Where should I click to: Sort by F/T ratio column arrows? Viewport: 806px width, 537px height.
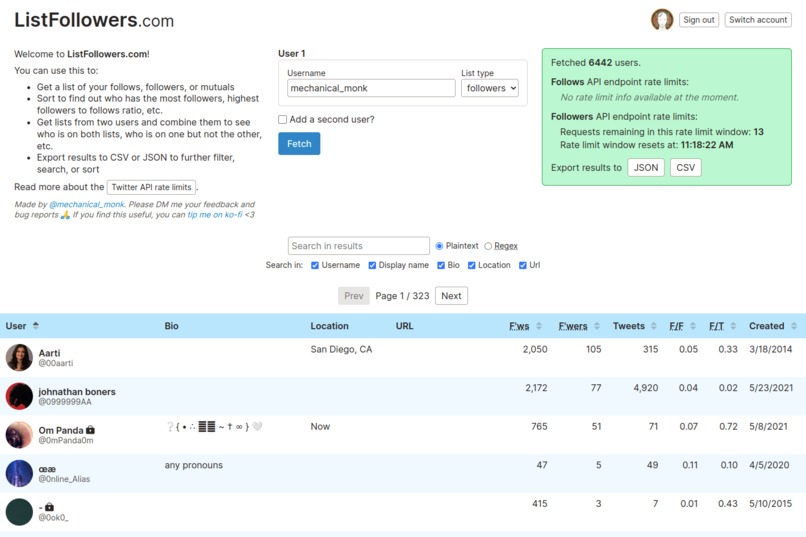point(733,326)
